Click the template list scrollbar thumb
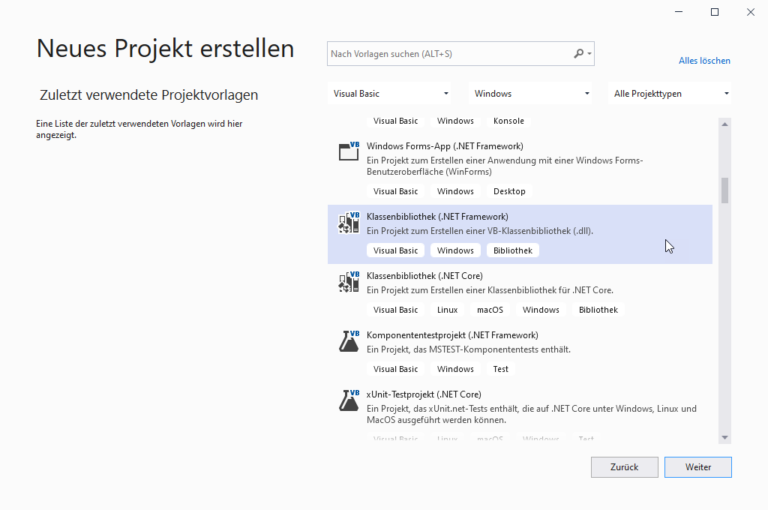Viewport: 768px width, 510px height. (725, 190)
